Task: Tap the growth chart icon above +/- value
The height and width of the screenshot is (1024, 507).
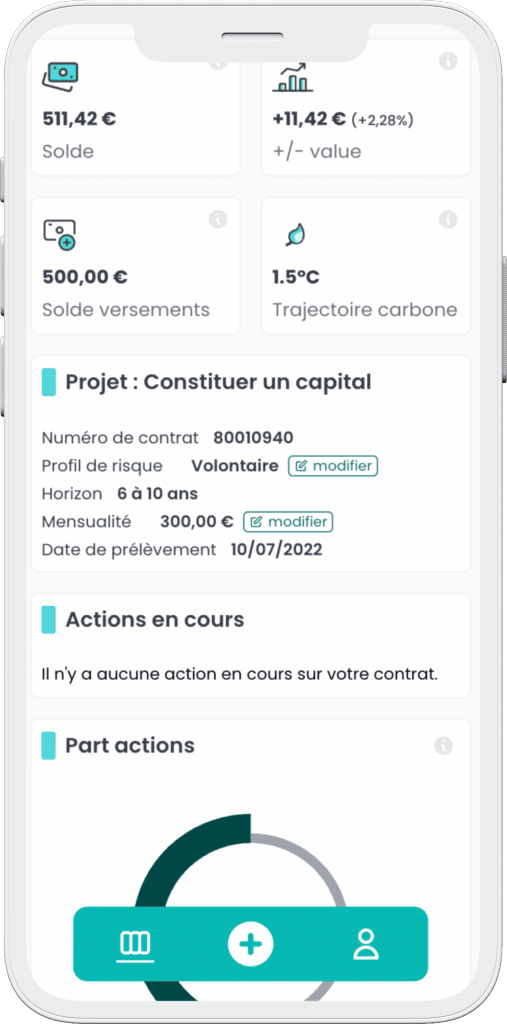Action: [292, 76]
